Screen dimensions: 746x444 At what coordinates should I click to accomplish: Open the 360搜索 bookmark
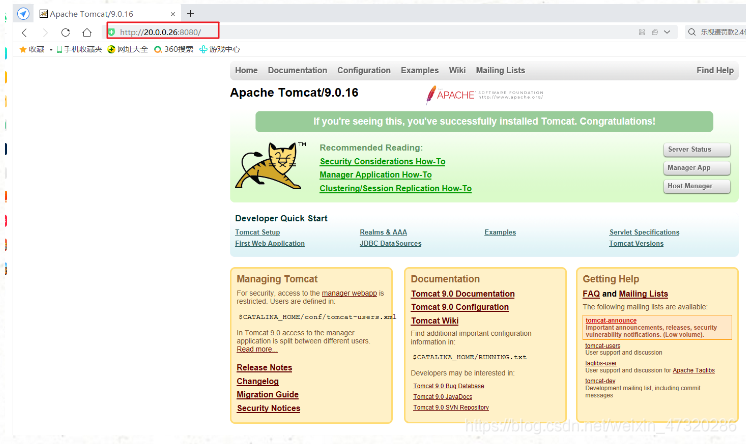[174, 49]
